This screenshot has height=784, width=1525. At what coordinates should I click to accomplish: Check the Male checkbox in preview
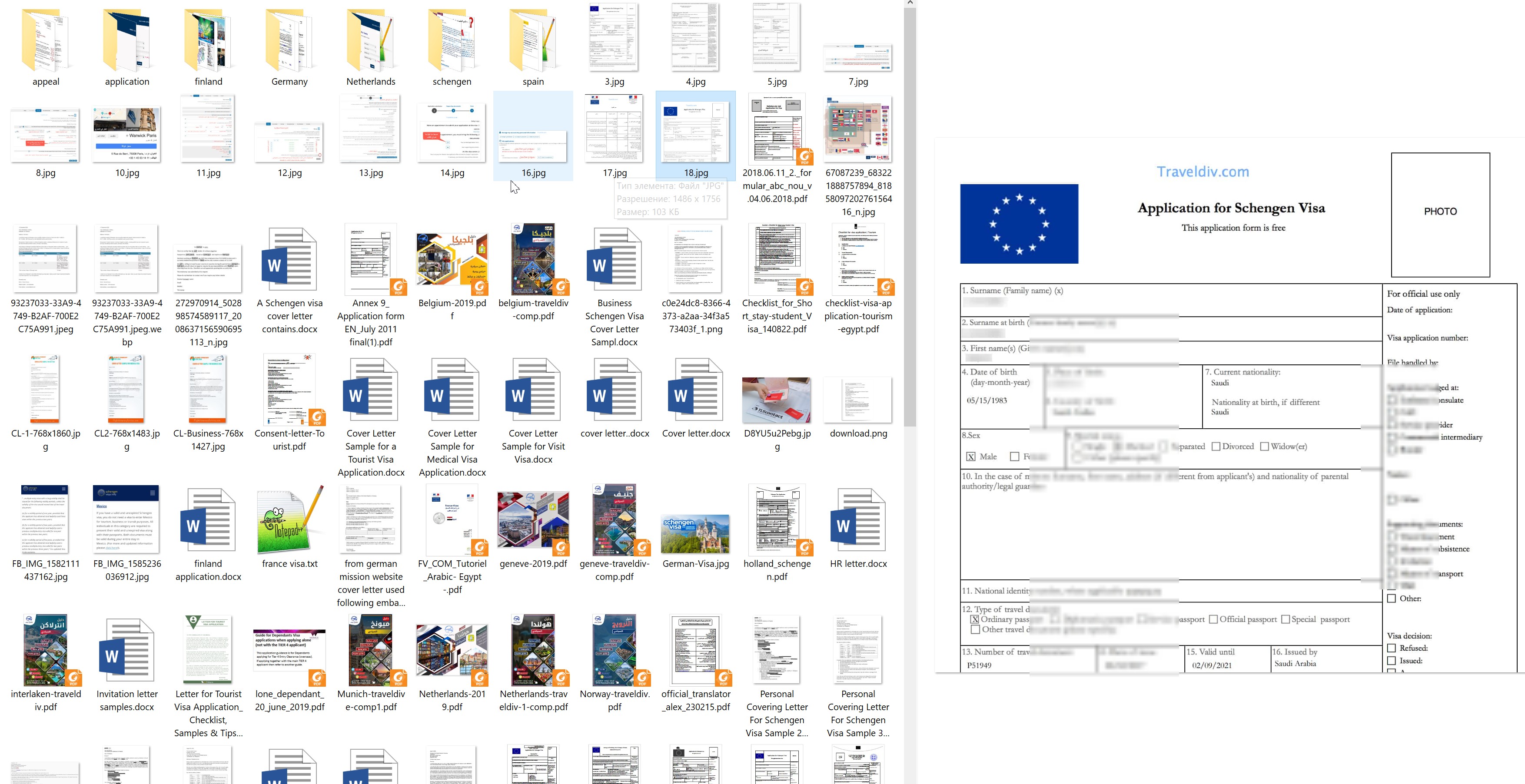971,457
